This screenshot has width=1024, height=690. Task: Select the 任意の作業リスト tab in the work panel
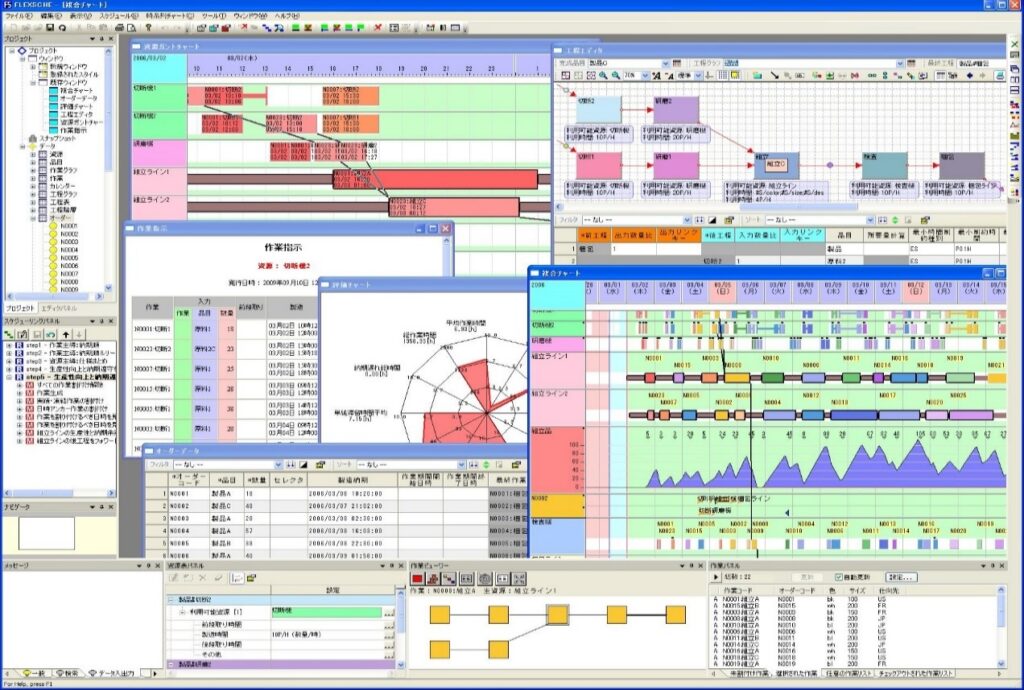848,673
